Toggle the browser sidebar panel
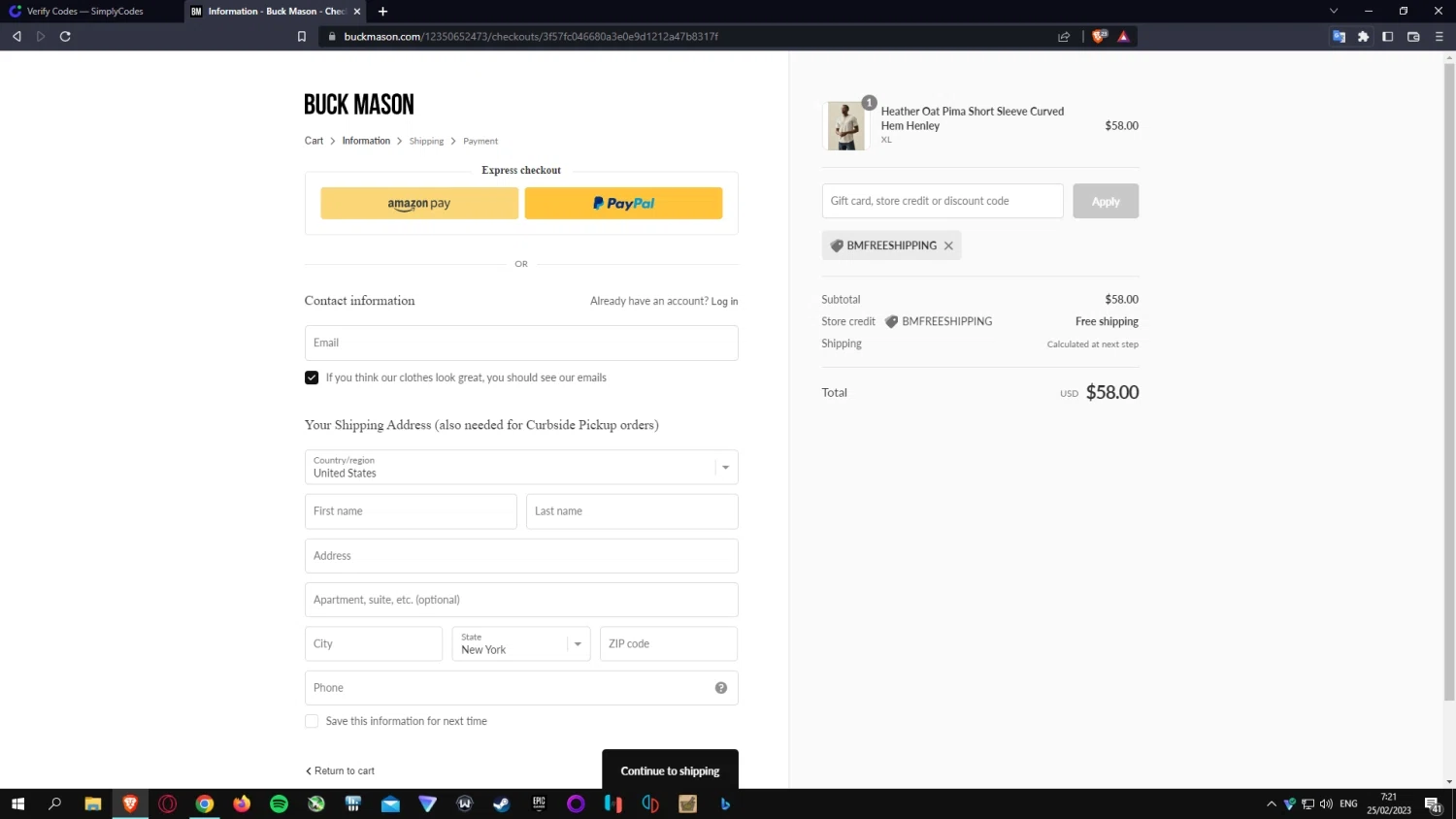1456x819 pixels. tap(1388, 37)
